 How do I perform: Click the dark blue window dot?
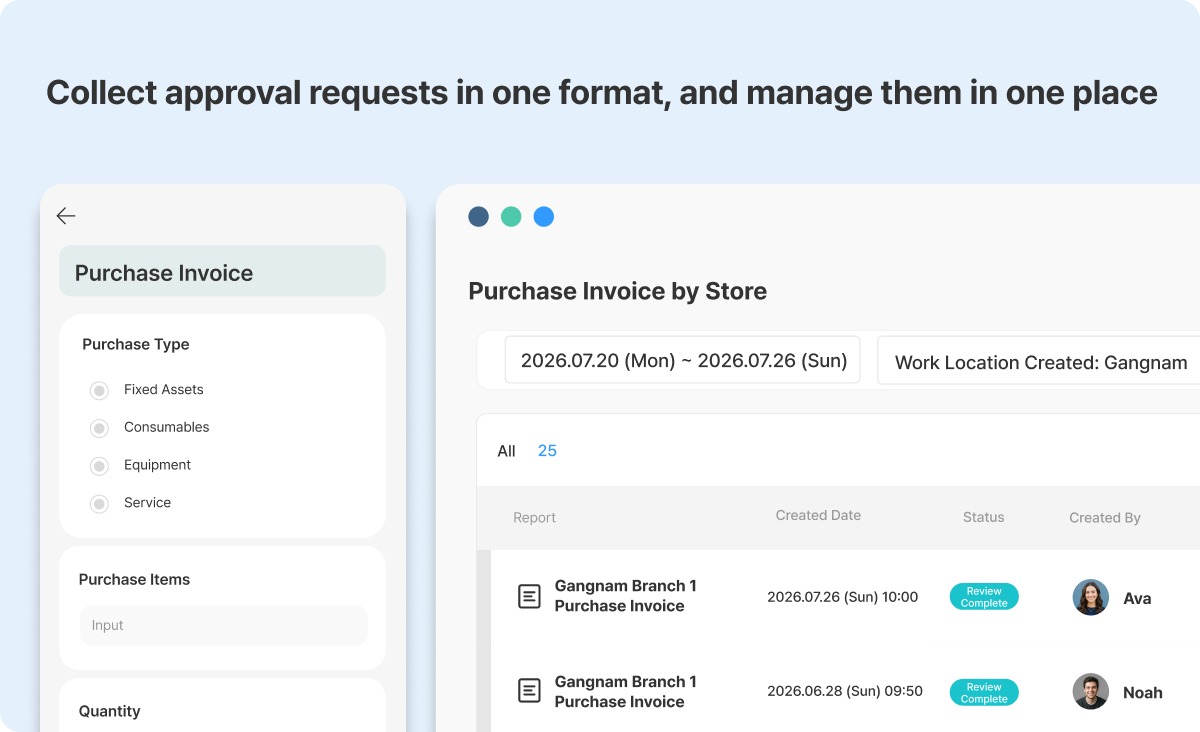[479, 216]
